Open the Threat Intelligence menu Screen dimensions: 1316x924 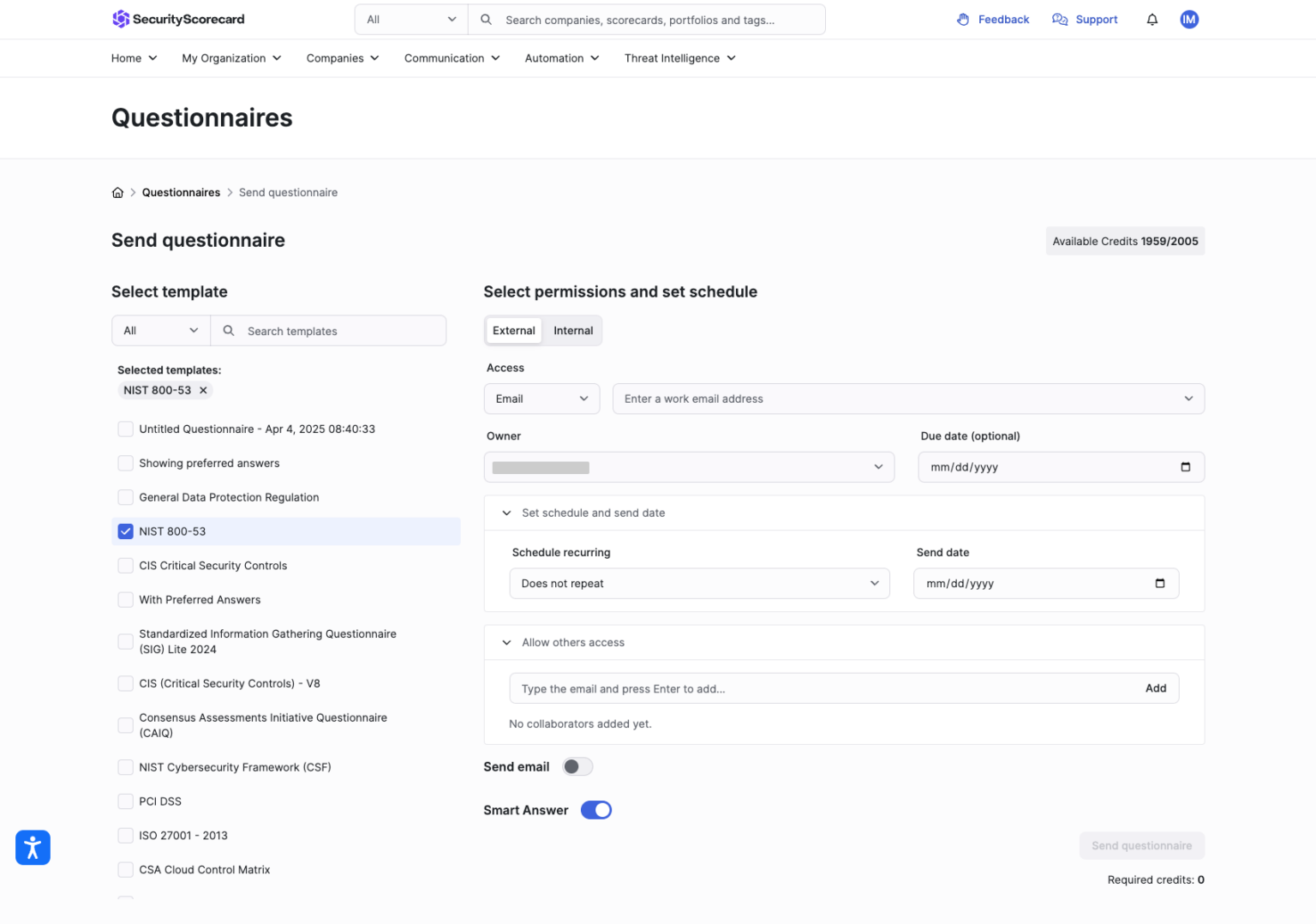[679, 57]
